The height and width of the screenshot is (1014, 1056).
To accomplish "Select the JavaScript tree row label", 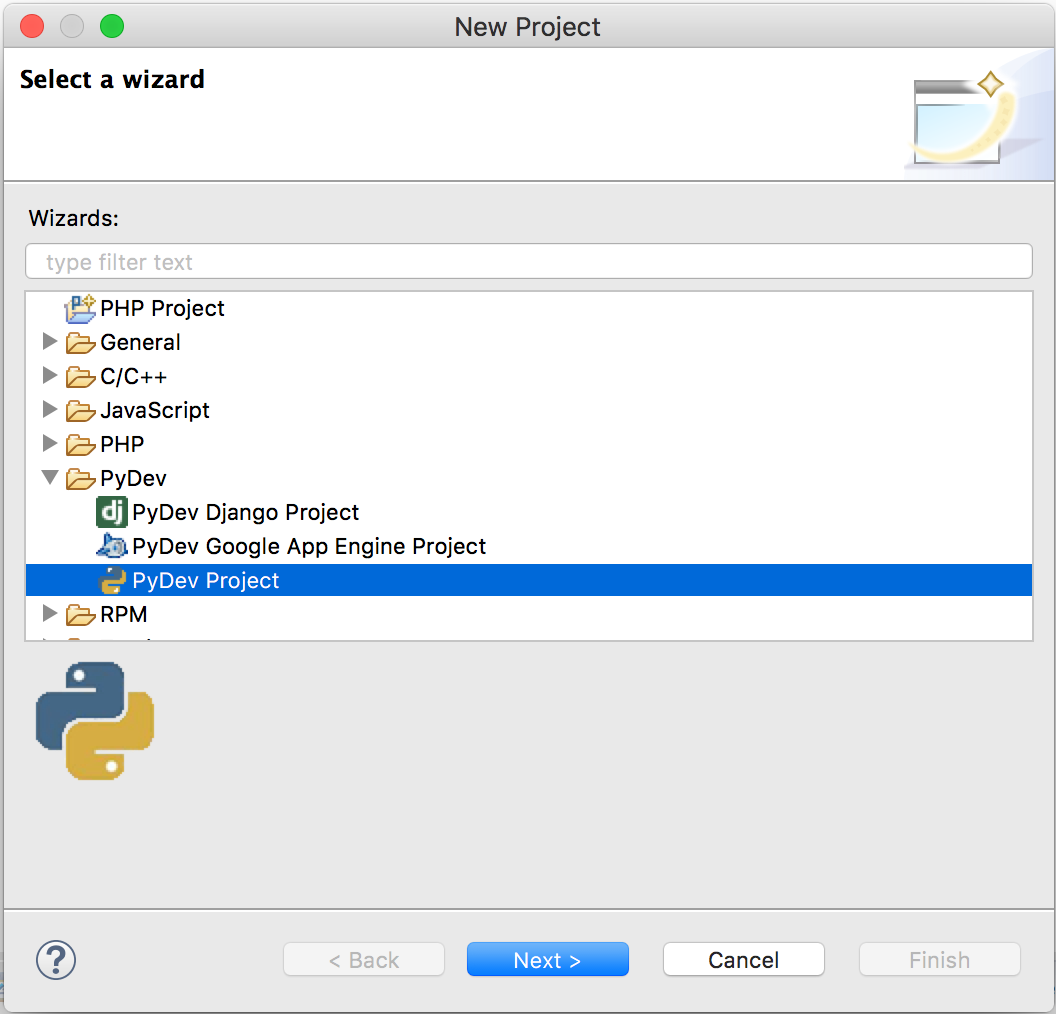I will (155, 411).
